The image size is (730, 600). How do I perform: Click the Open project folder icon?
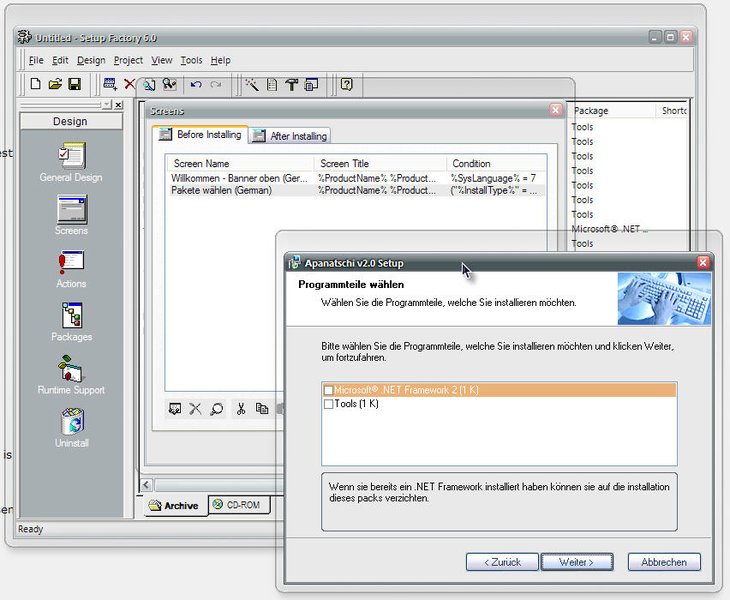point(55,85)
